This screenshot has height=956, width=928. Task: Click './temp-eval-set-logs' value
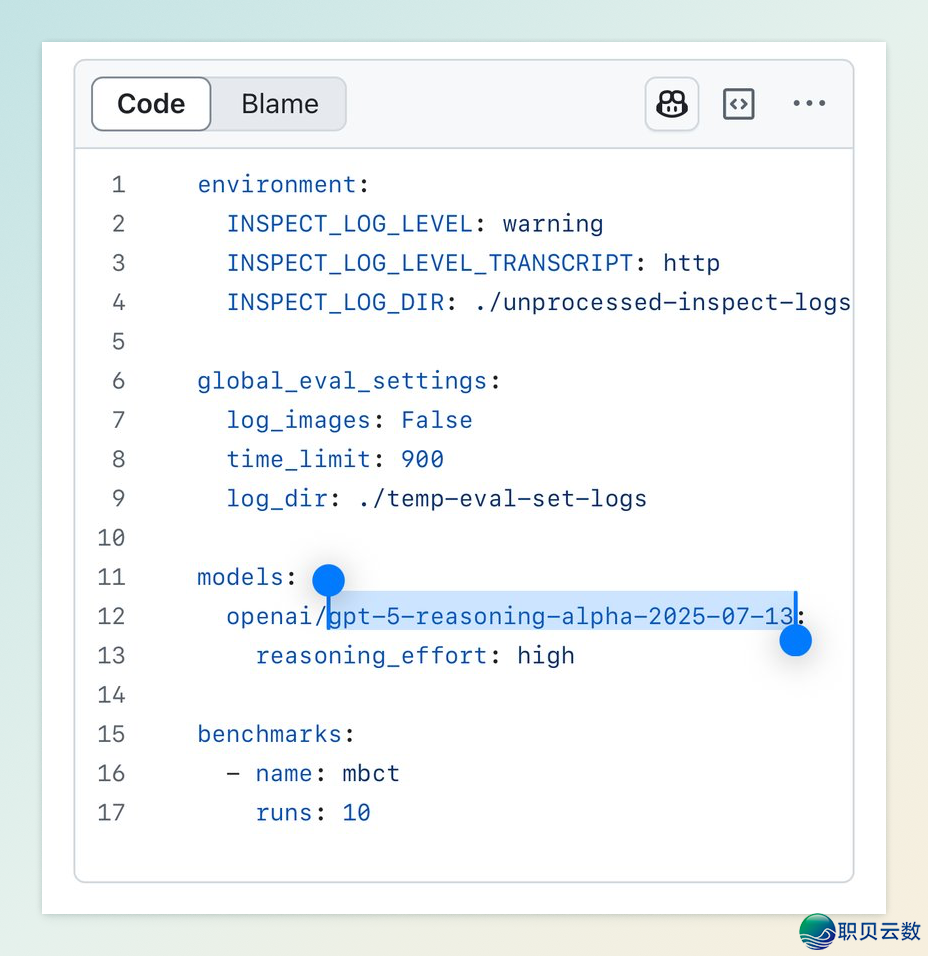[502, 499]
